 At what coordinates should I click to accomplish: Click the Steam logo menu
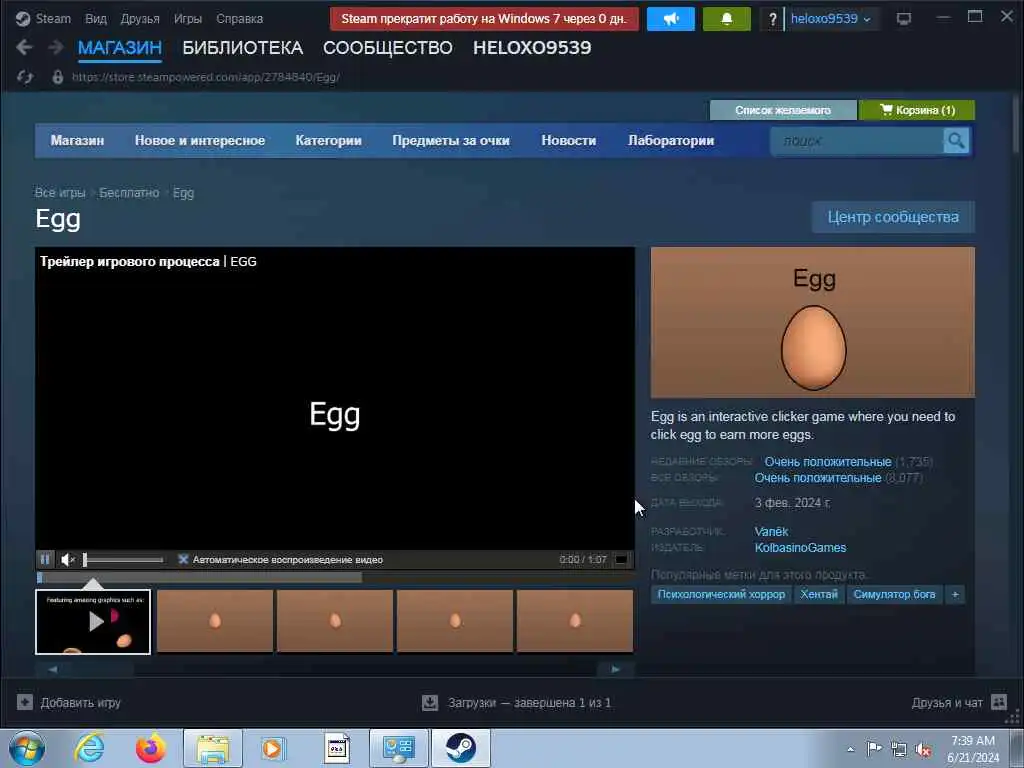(43, 18)
